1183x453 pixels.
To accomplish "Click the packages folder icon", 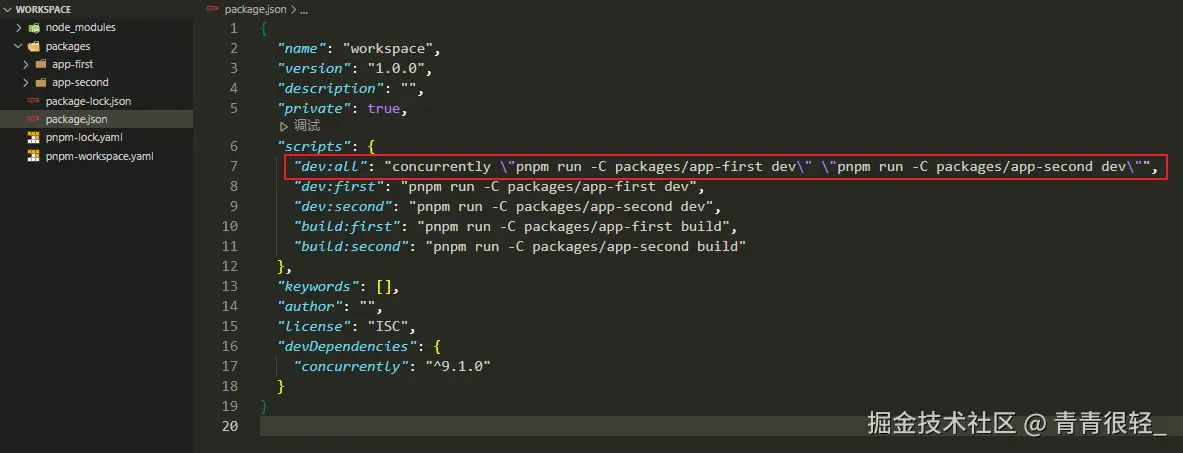I will (x=34, y=46).
